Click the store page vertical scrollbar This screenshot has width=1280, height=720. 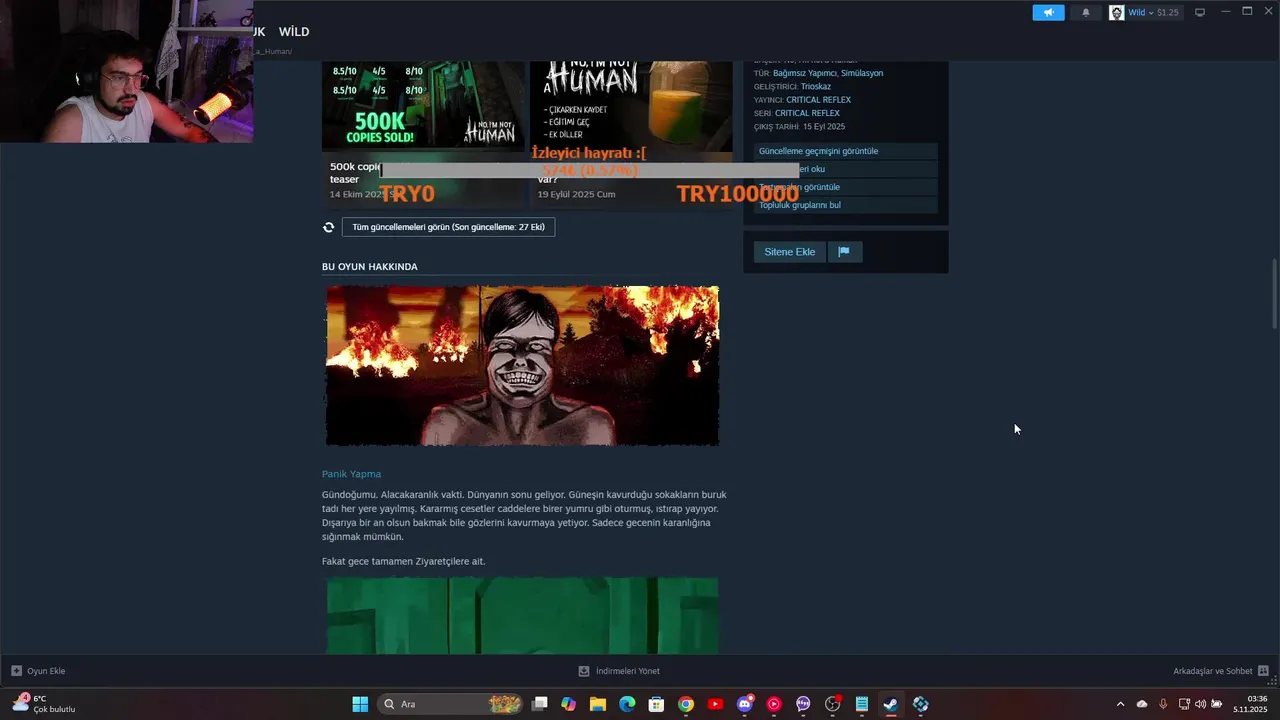pyautogui.click(x=1274, y=293)
